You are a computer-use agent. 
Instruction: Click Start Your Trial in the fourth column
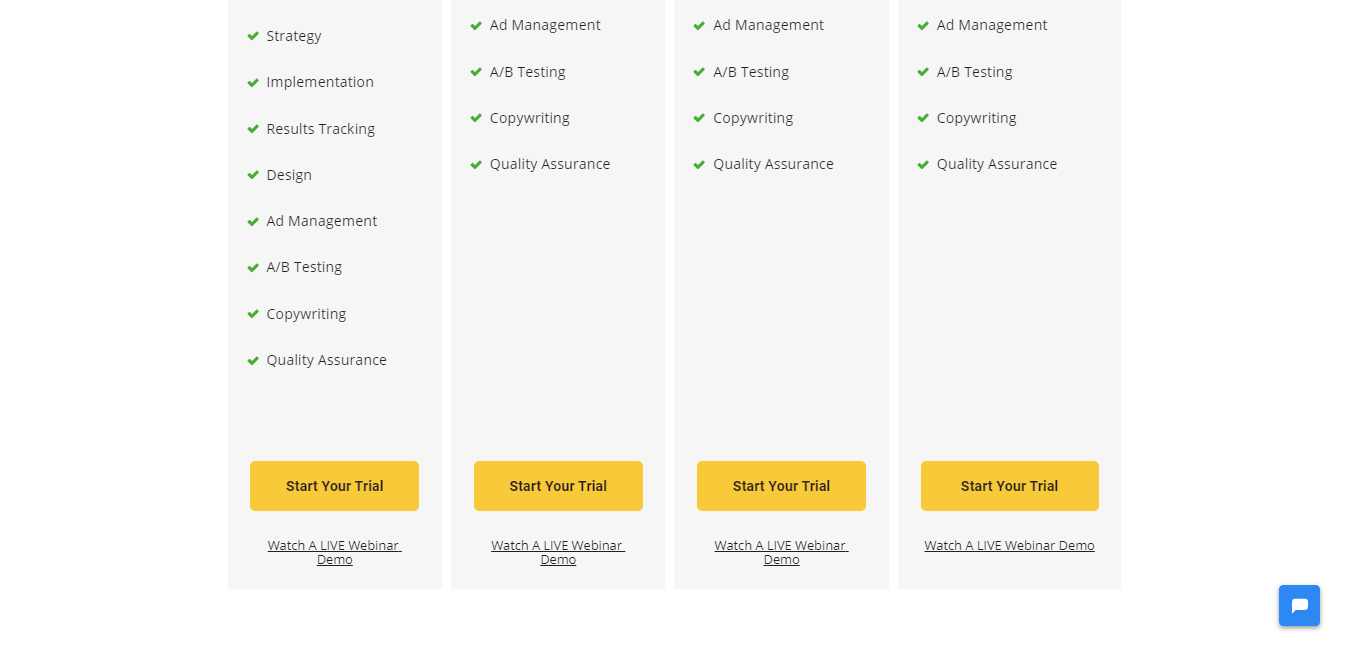click(1009, 486)
